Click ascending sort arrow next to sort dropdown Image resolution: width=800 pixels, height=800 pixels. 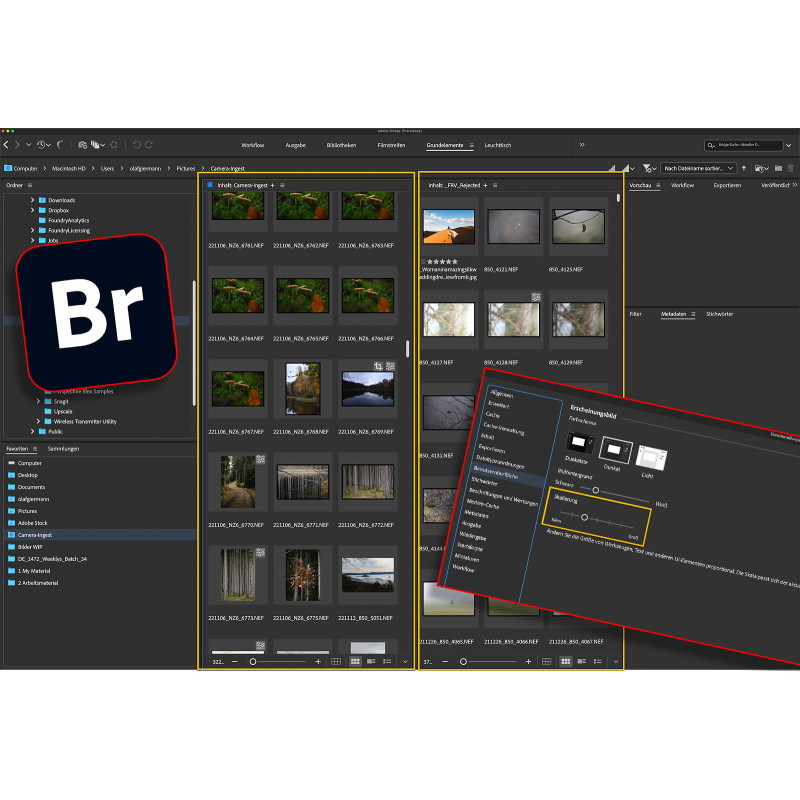click(743, 168)
